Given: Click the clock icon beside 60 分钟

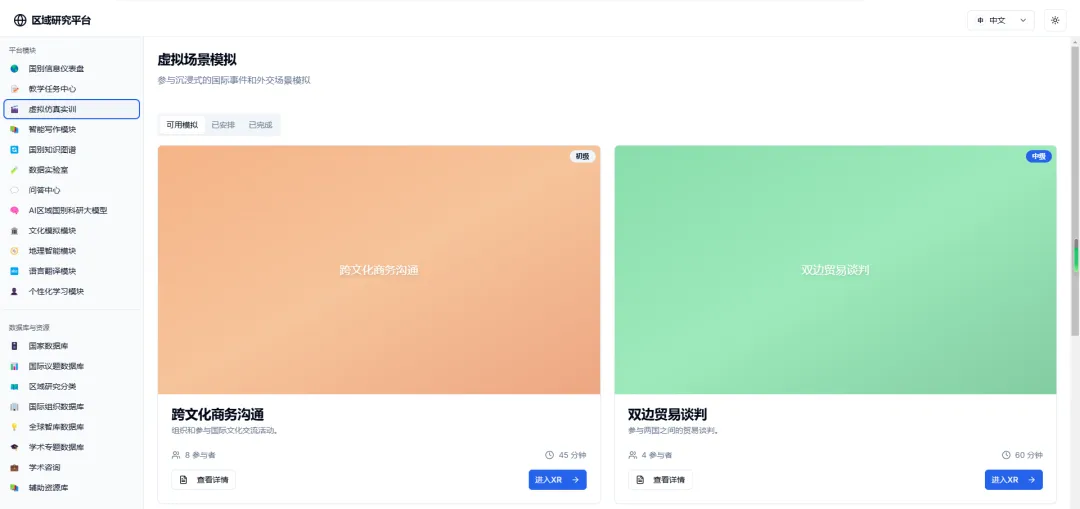Looking at the screenshot, I should coord(1006,455).
